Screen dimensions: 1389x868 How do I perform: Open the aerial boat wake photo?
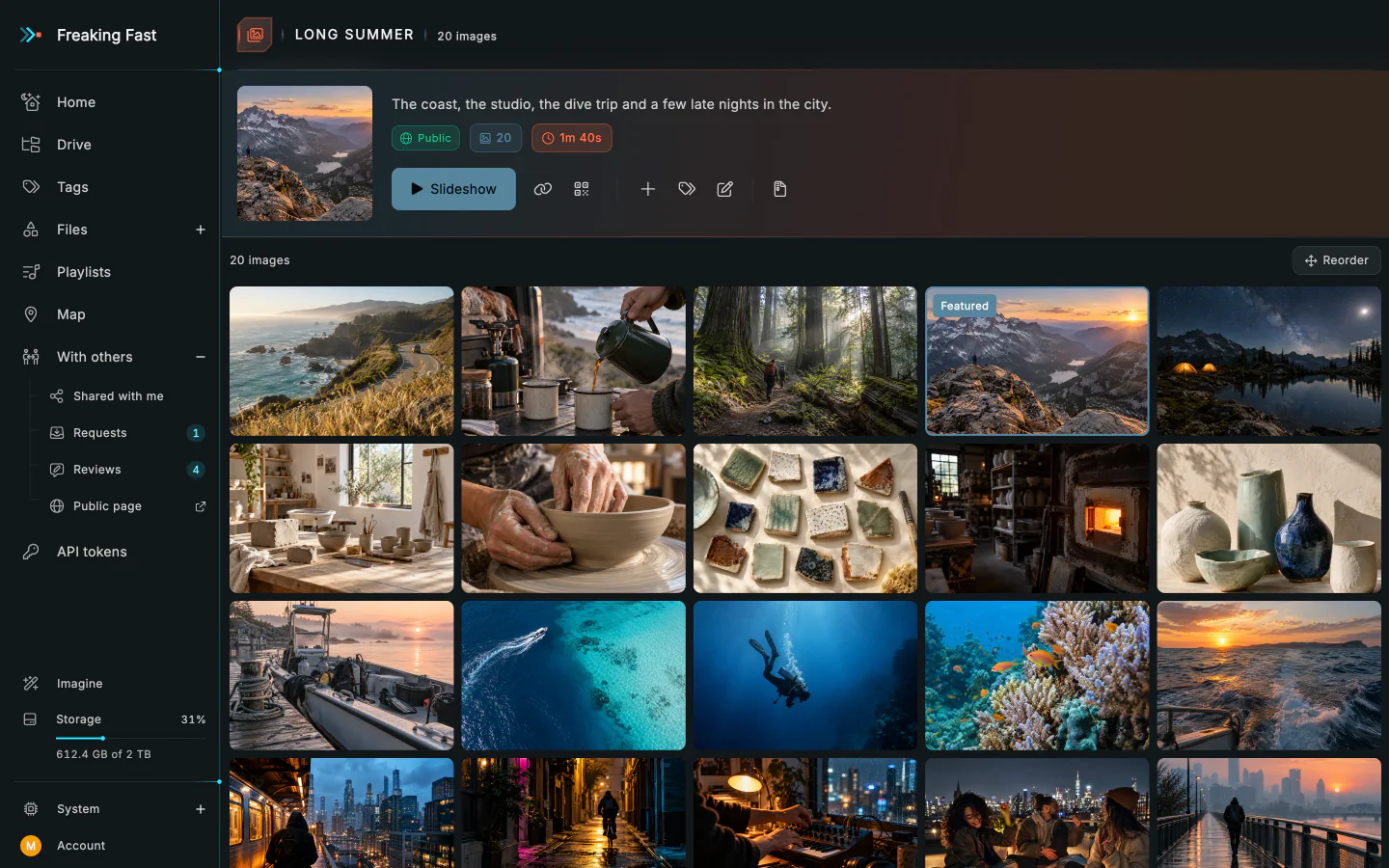[573, 675]
